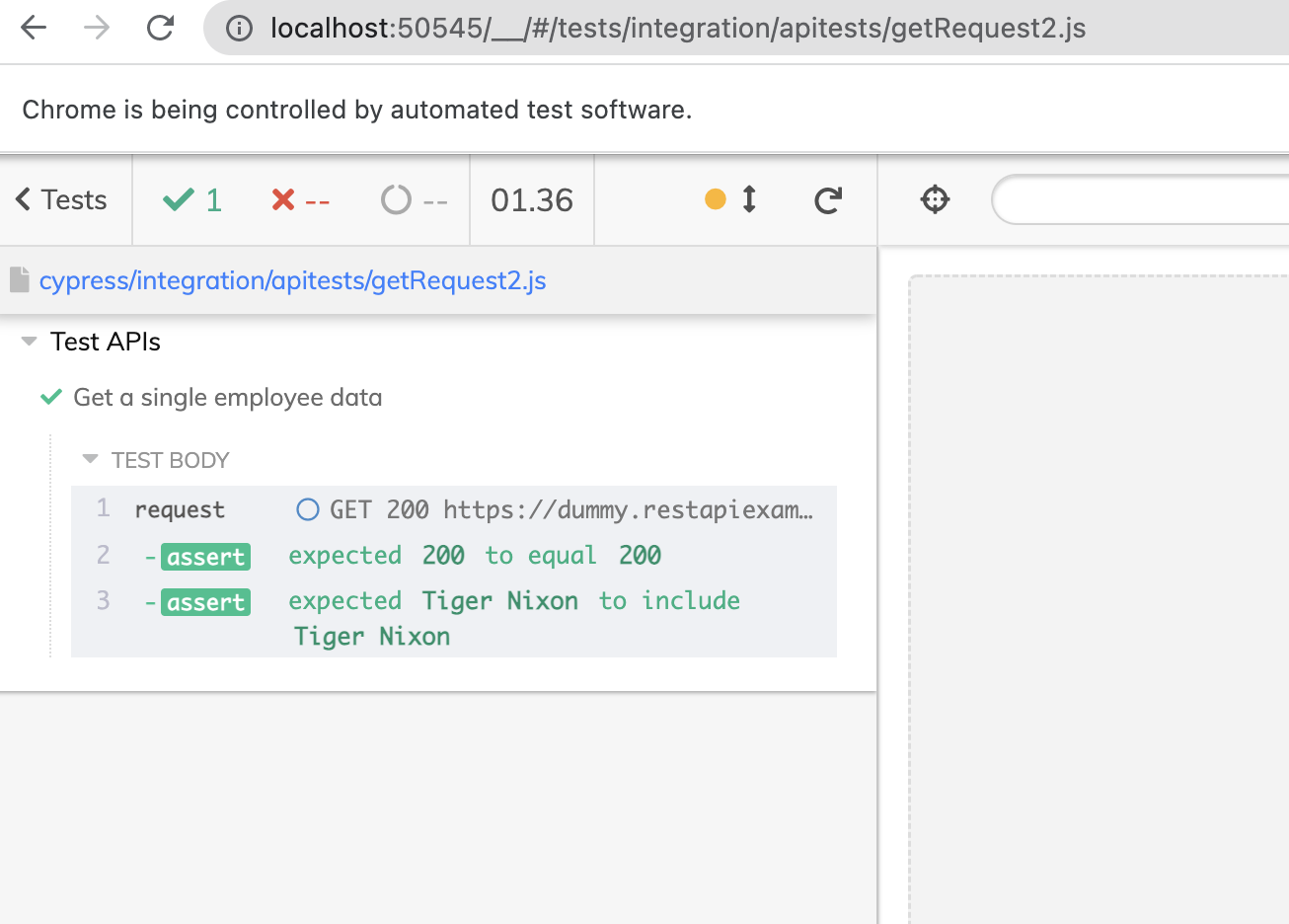Select the elapsed time 01.36 display
The image size is (1289, 924).
click(531, 199)
